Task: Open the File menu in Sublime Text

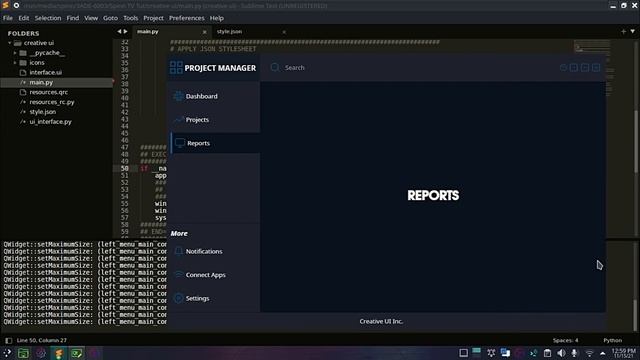Action: click(8, 18)
